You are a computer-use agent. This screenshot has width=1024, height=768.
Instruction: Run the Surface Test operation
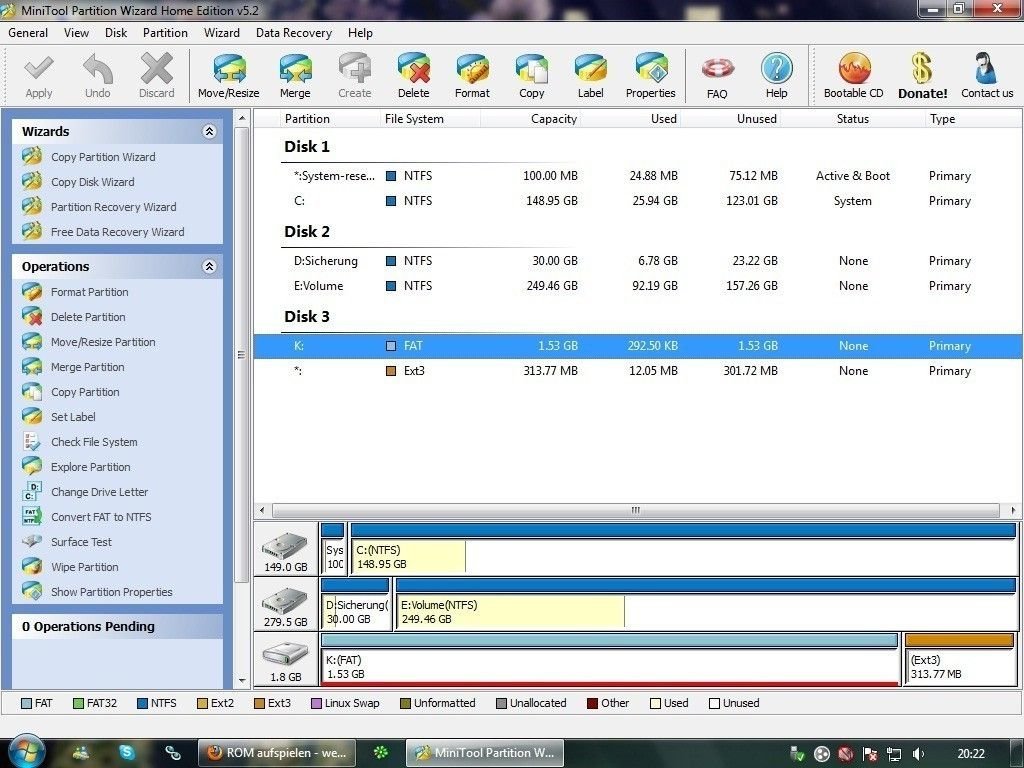pos(81,542)
